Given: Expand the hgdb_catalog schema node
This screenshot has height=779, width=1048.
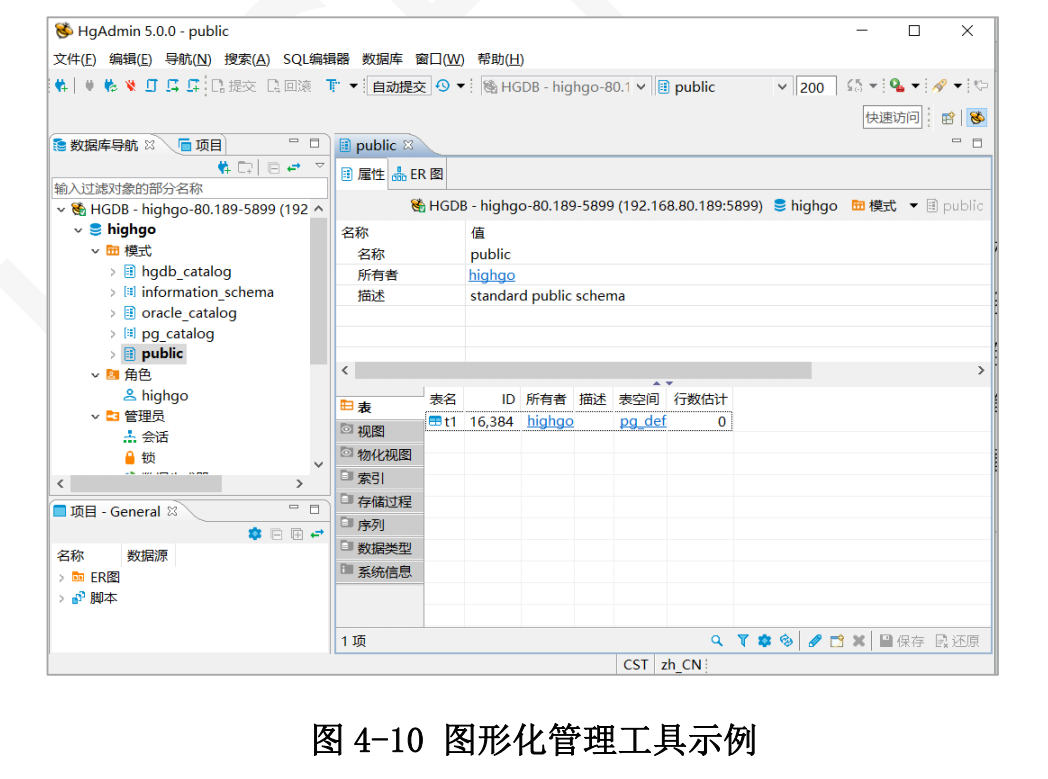Looking at the screenshot, I should point(113,272).
